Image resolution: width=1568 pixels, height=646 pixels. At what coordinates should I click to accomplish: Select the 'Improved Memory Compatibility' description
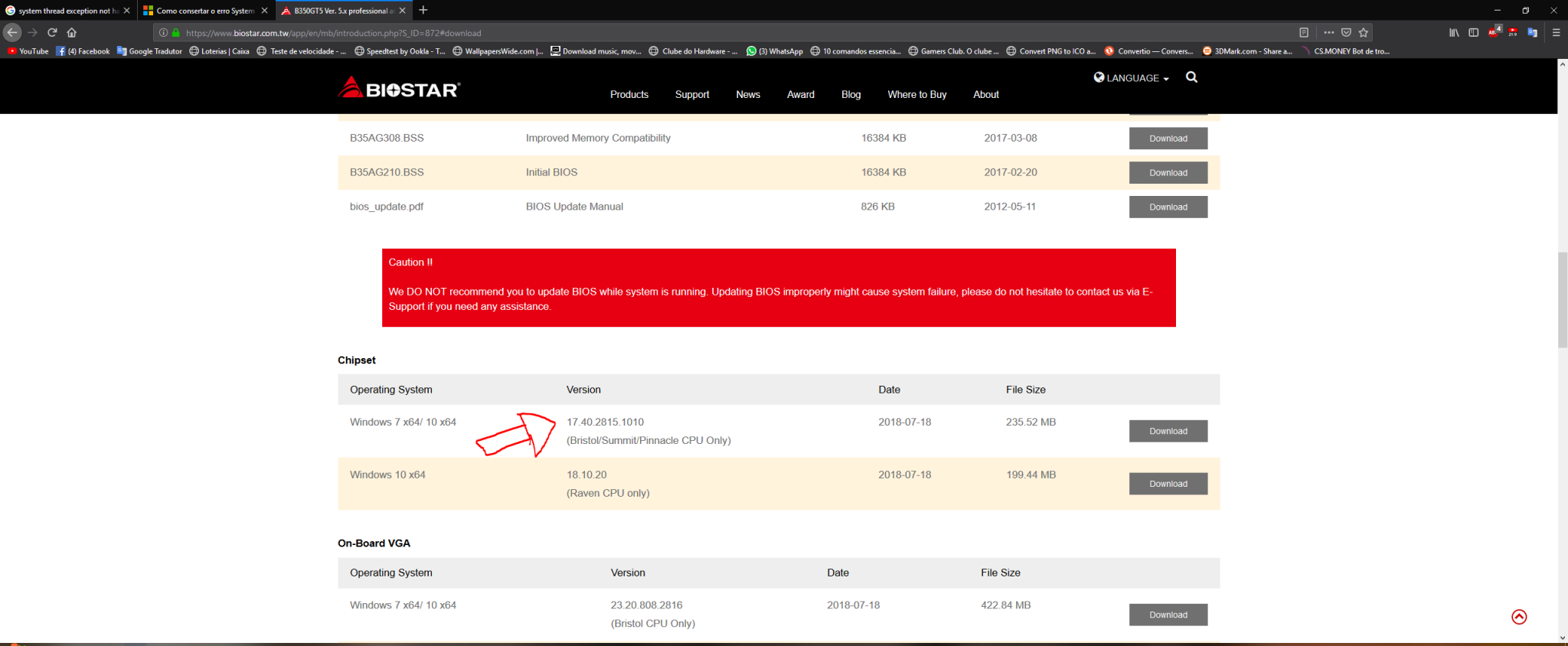click(598, 139)
